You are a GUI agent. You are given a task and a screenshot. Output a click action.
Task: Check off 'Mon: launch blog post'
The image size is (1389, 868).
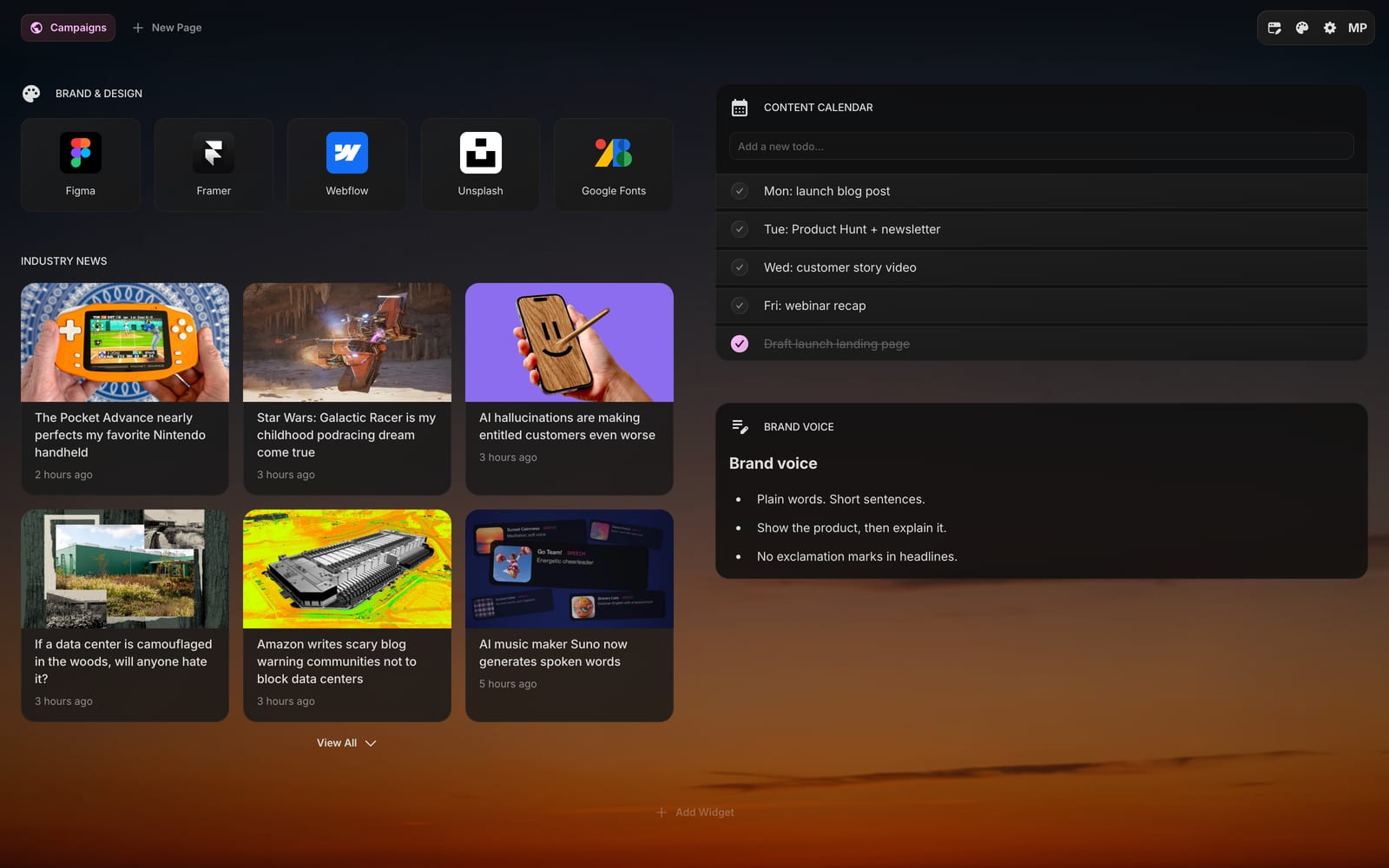pyautogui.click(x=740, y=191)
